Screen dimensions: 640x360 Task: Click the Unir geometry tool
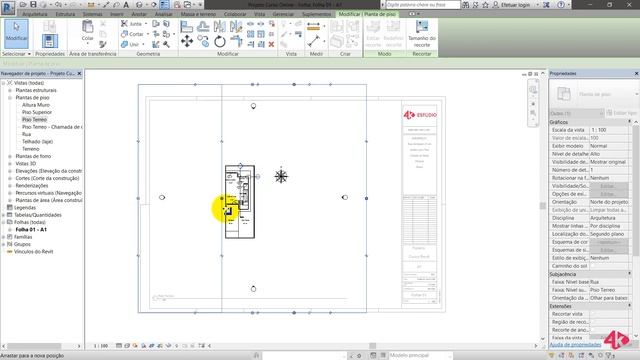click(131, 44)
